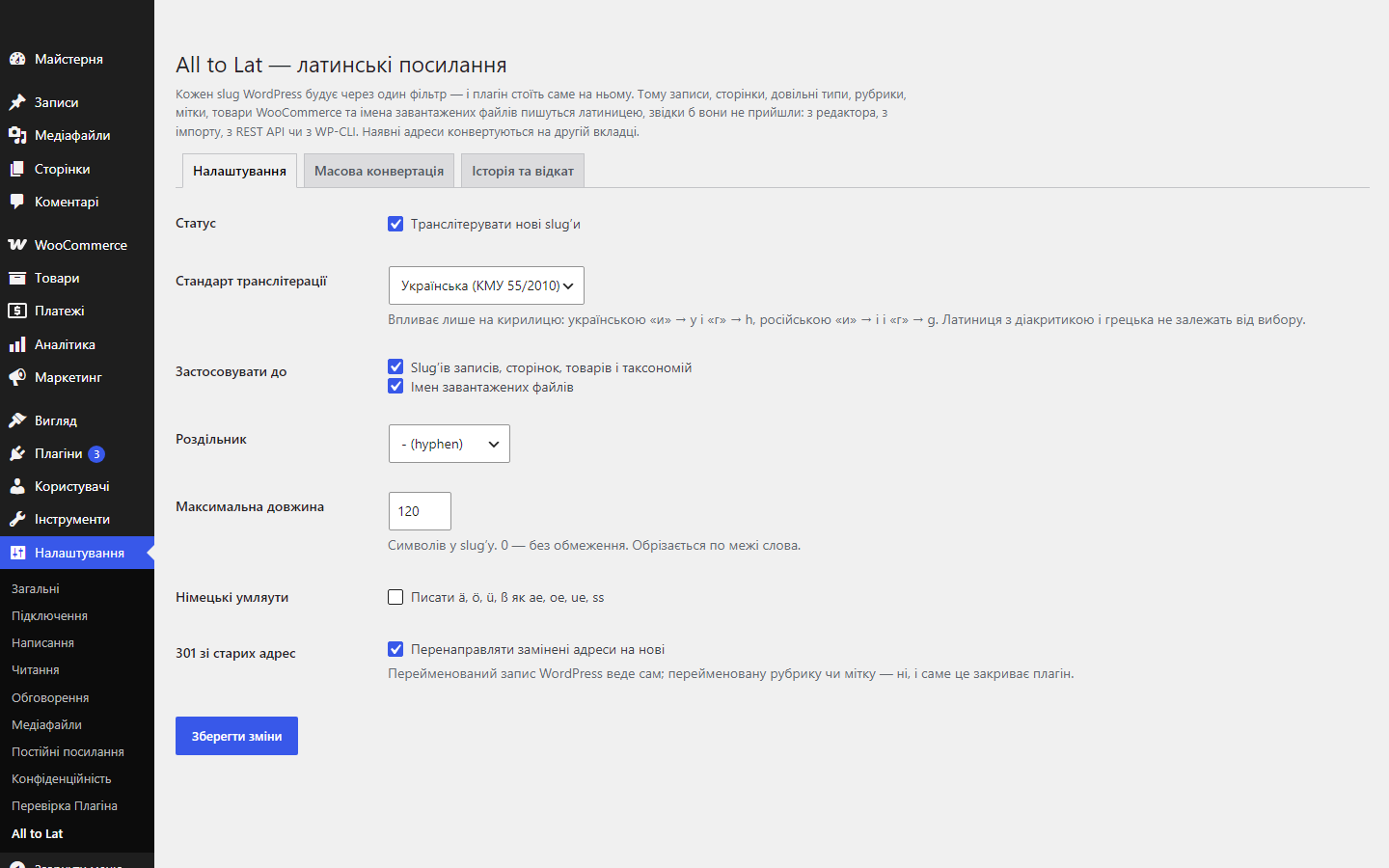Click the Майстерня menu label
The image size is (1389, 868).
[x=68, y=59]
